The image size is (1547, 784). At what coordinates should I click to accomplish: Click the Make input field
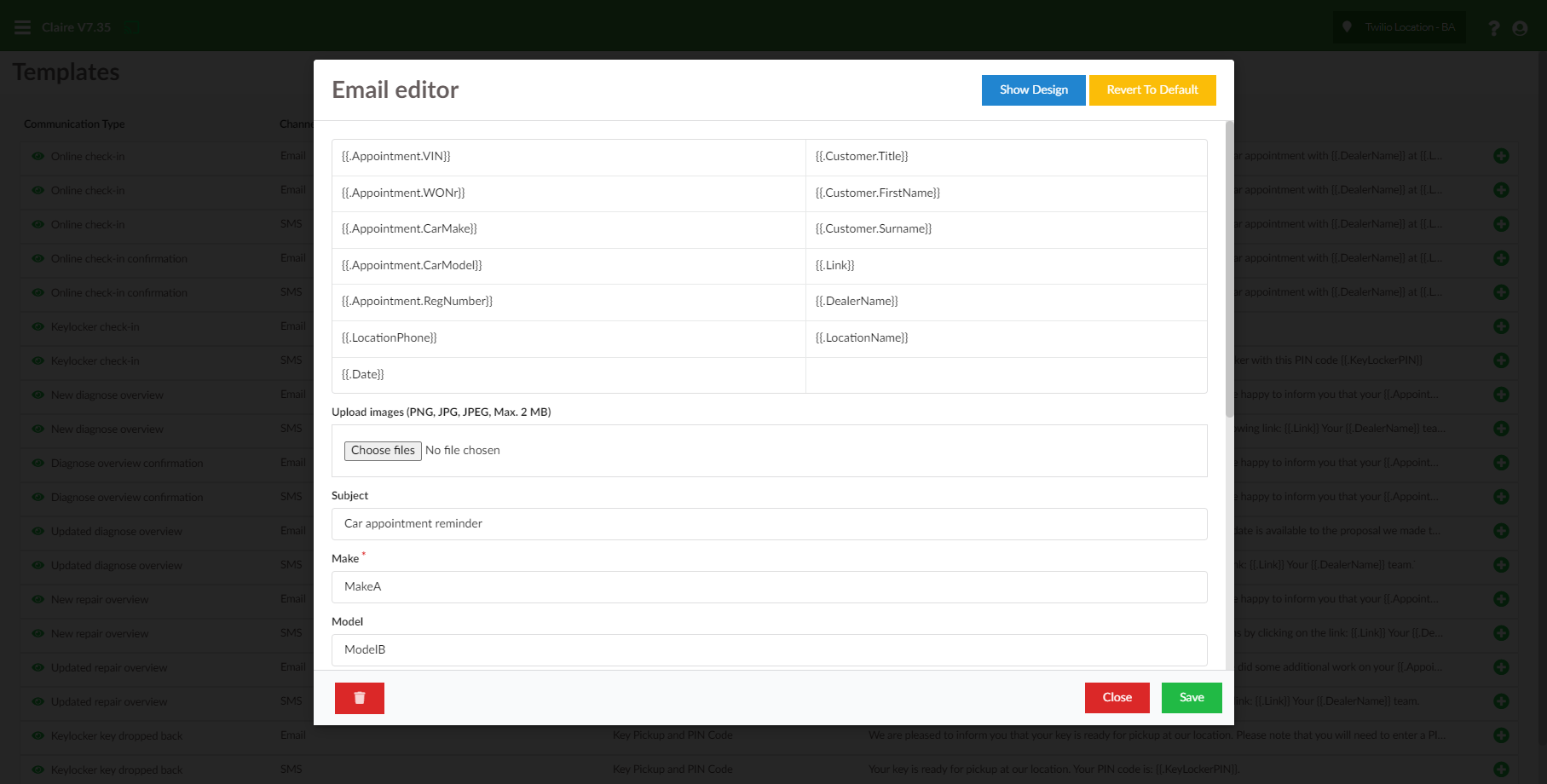(769, 587)
